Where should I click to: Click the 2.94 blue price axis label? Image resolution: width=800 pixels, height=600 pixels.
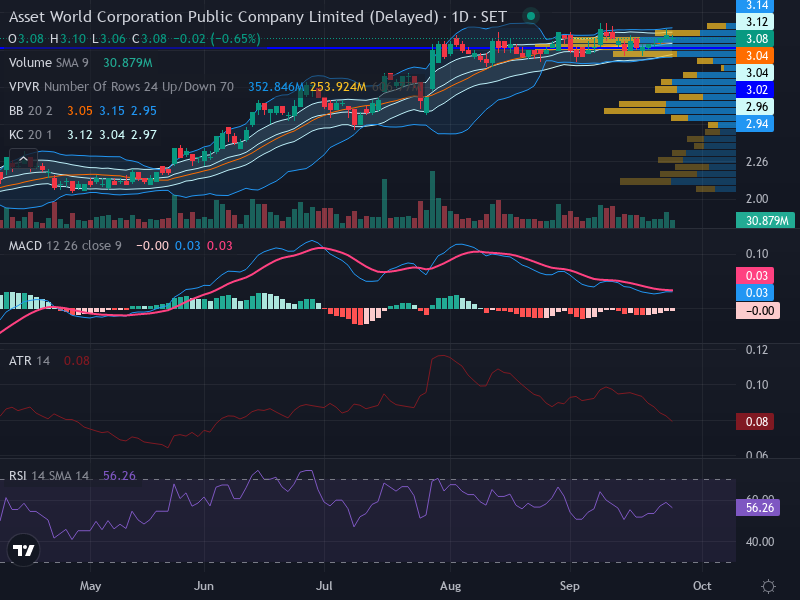tap(755, 123)
